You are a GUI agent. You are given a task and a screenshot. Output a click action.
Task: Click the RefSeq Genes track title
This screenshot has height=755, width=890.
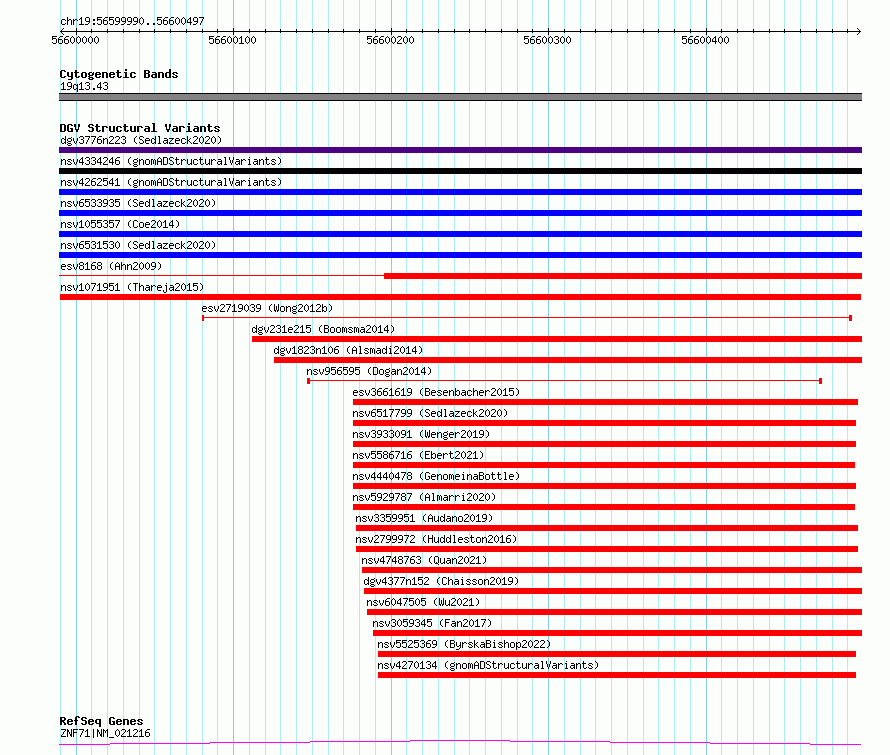[x=101, y=722]
